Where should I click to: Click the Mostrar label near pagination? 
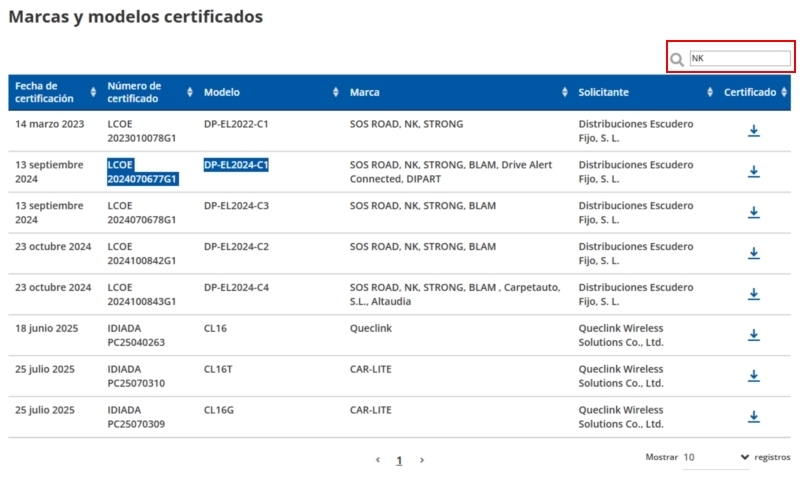[x=661, y=457]
